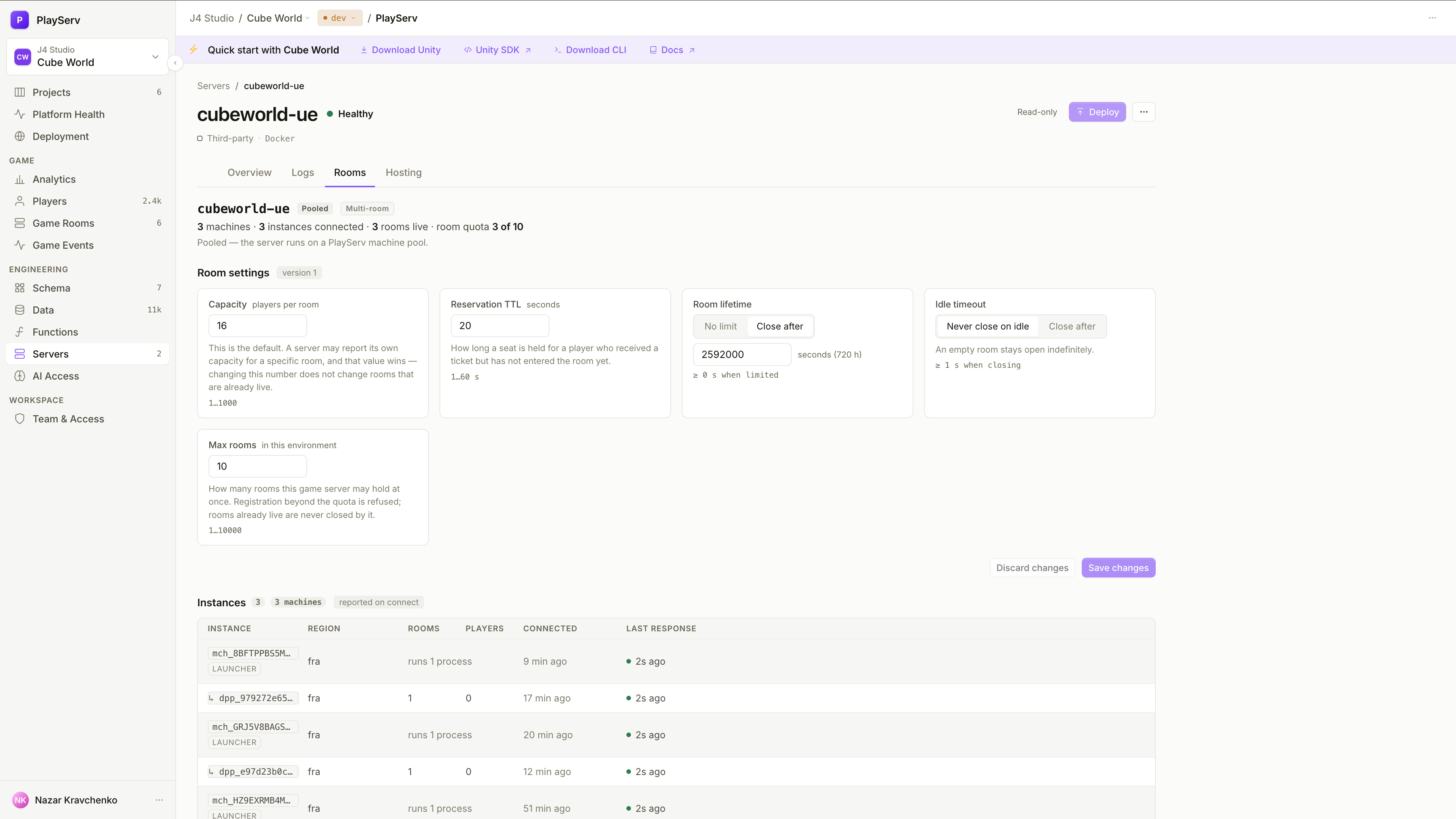Screen dimensions: 1456x819
Task: Collapse the sidebar with arrow icon
Action: pyautogui.click(x=175, y=63)
